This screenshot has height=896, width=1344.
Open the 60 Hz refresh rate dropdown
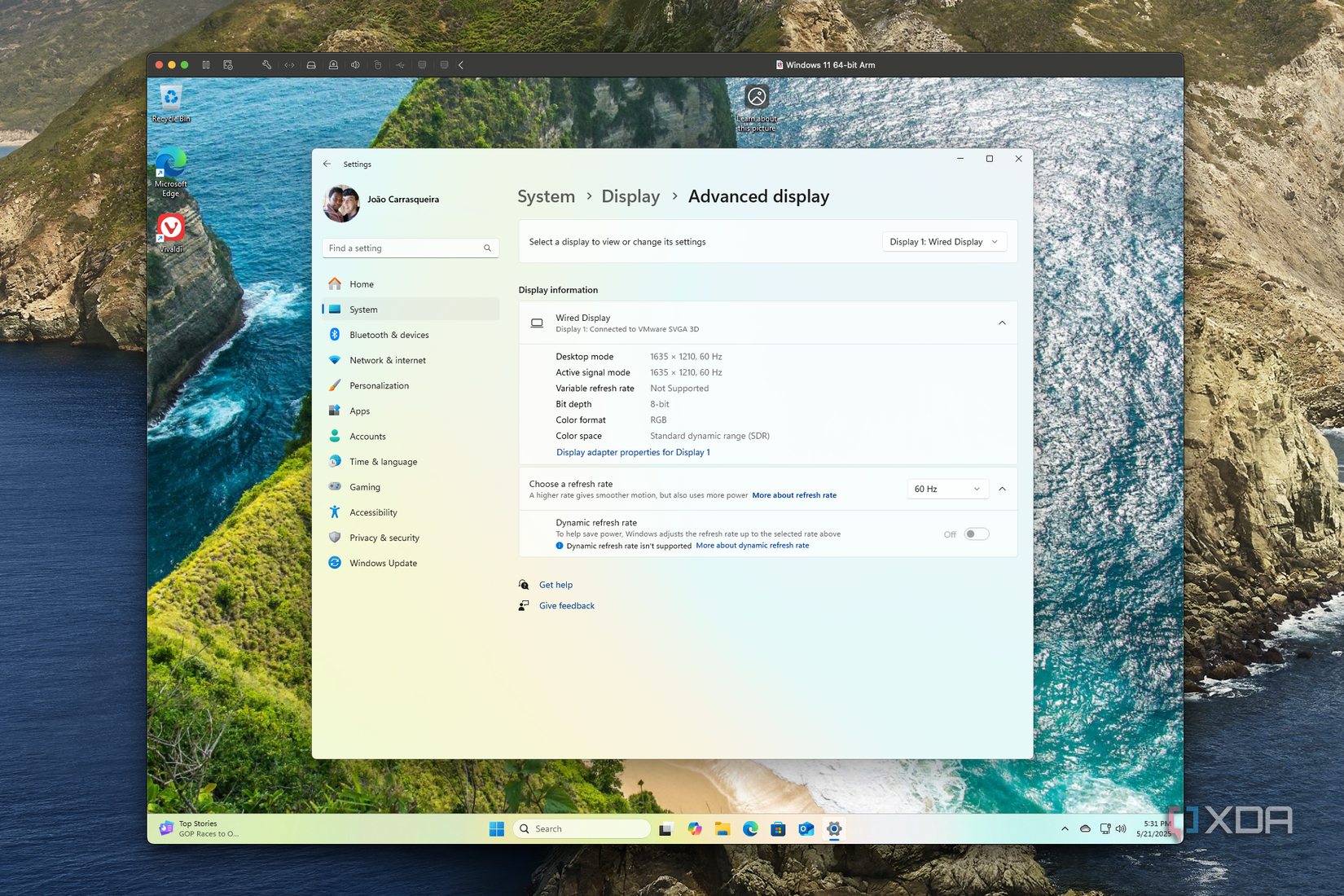pos(947,489)
